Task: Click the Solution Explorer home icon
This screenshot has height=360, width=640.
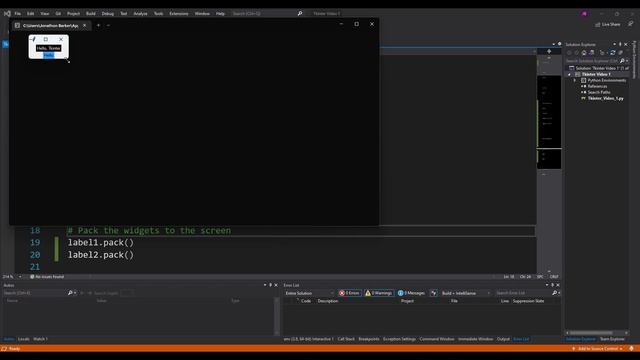Action: pyautogui.click(x=584, y=53)
